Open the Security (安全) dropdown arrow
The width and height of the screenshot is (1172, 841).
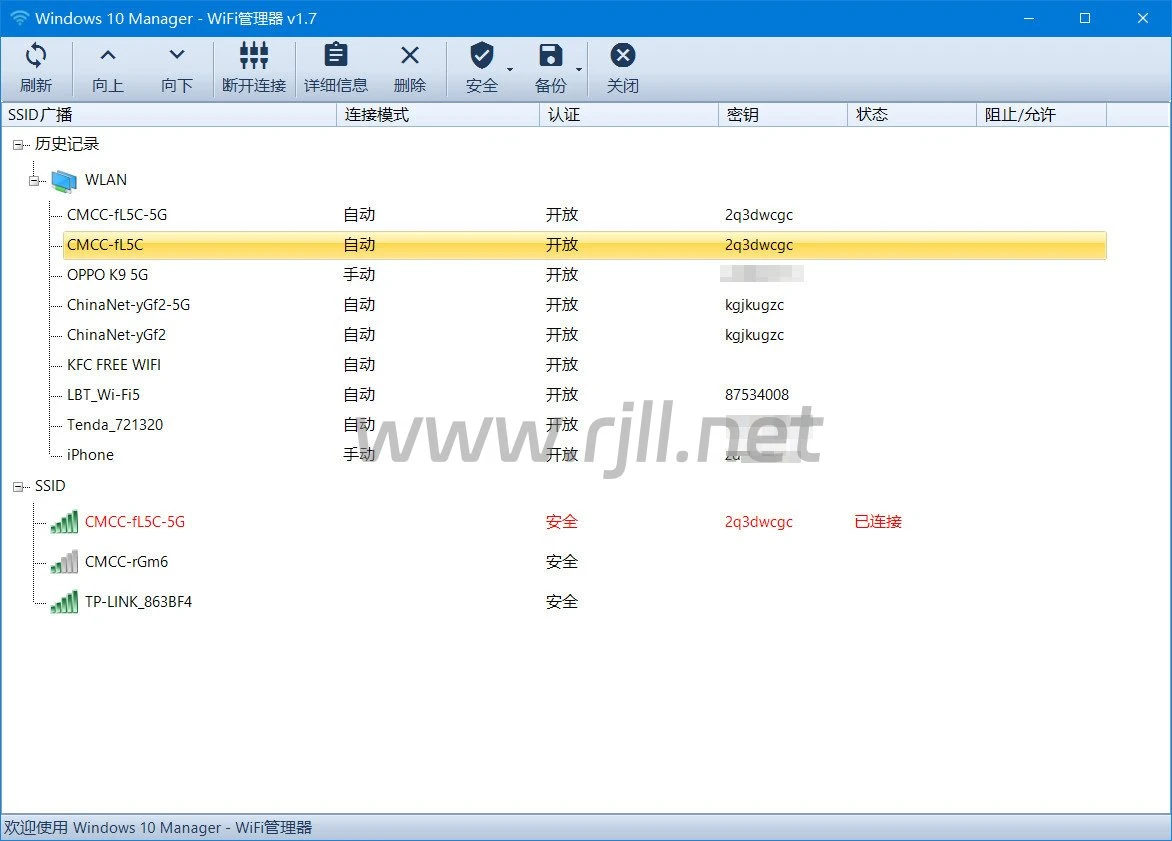coord(510,70)
